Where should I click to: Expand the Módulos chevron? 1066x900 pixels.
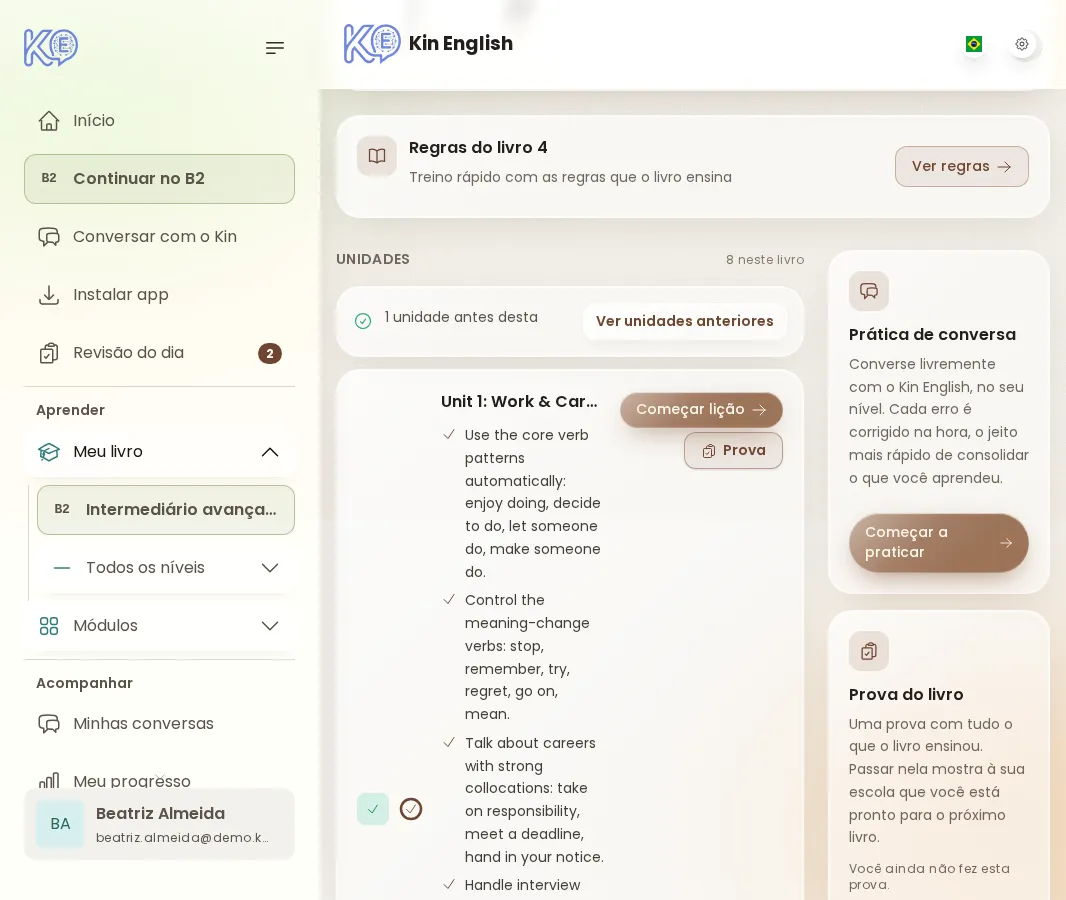click(270, 625)
